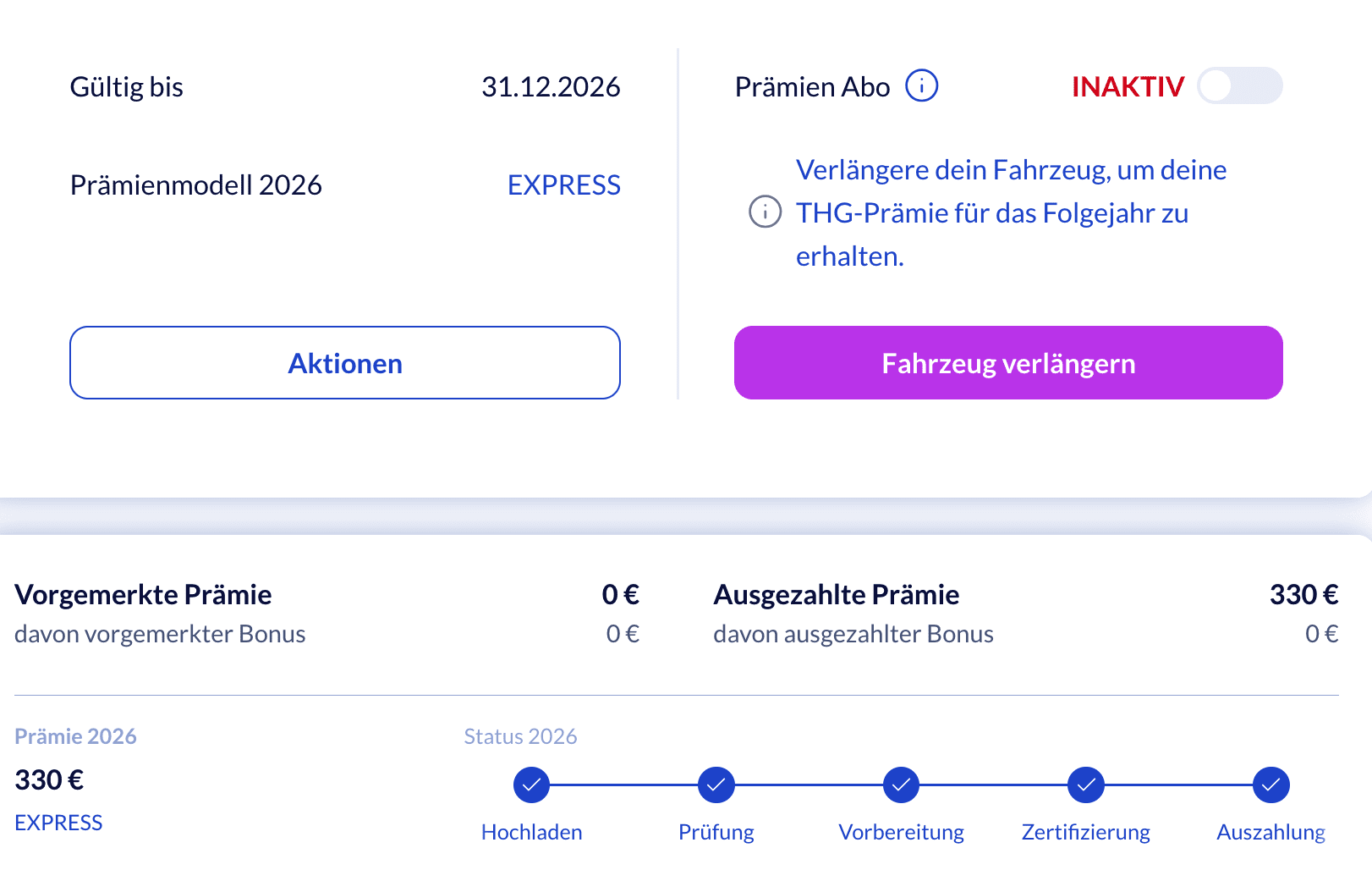Open the Prämien Abo info icon
The width and height of the screenshot is (1372, 870).
click(x=921, y=85)
